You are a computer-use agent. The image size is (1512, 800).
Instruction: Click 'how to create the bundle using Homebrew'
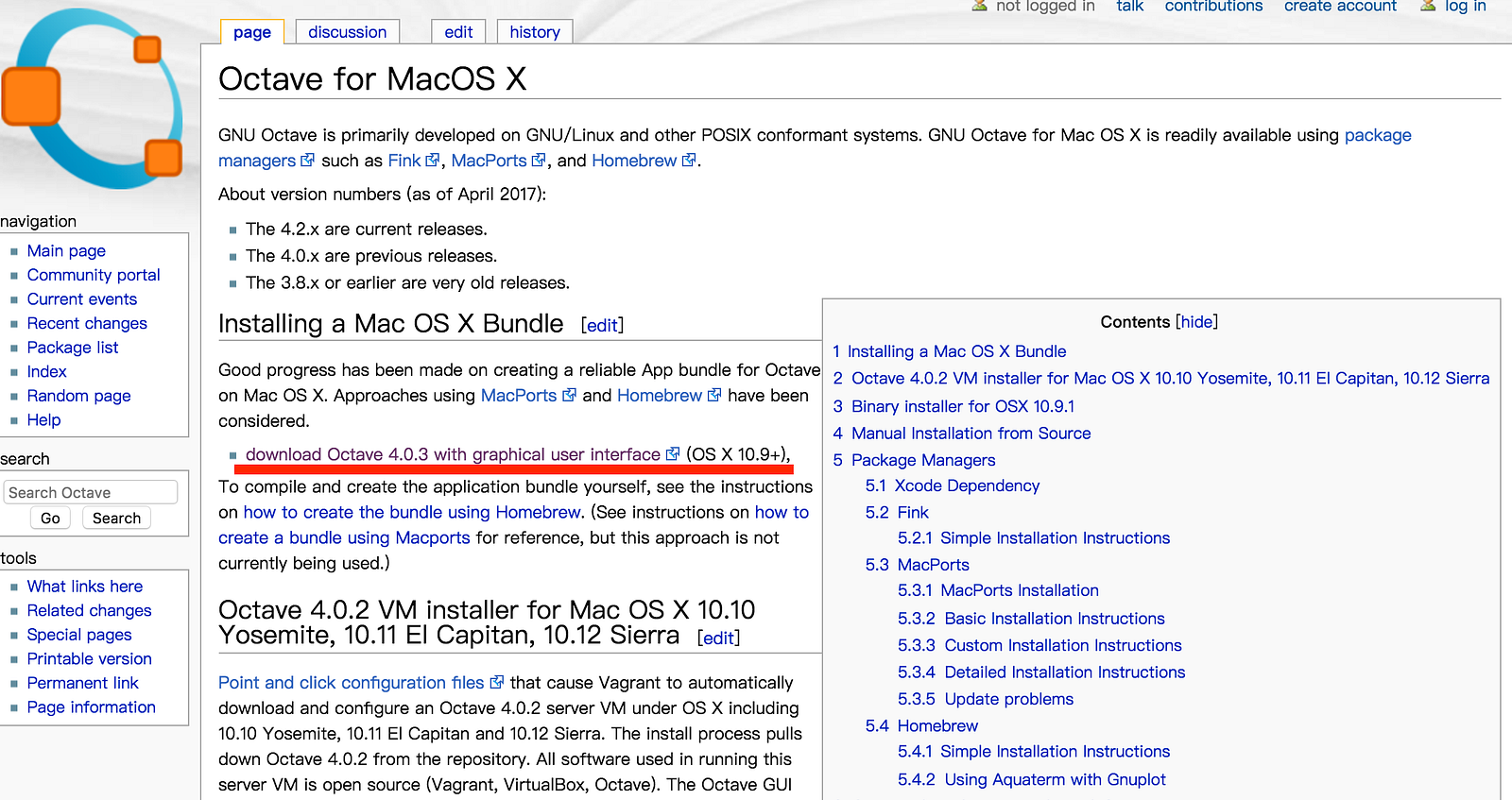click(x=412, y=512)
